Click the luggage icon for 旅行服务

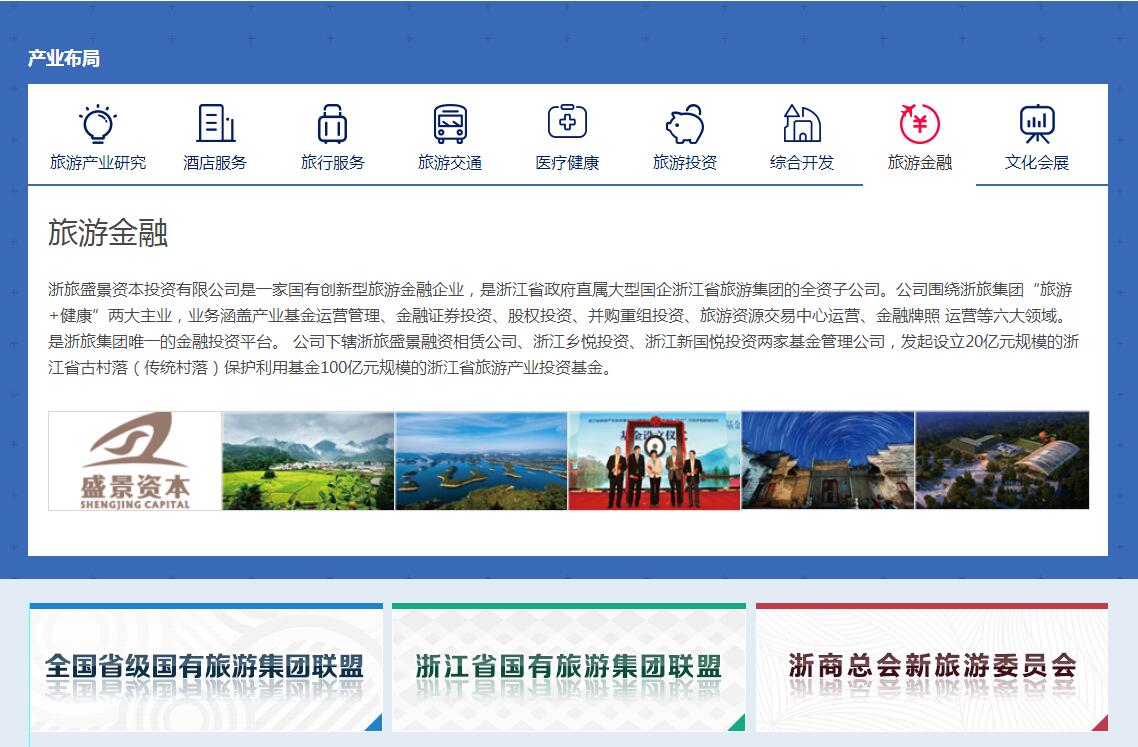pos(332,124)
